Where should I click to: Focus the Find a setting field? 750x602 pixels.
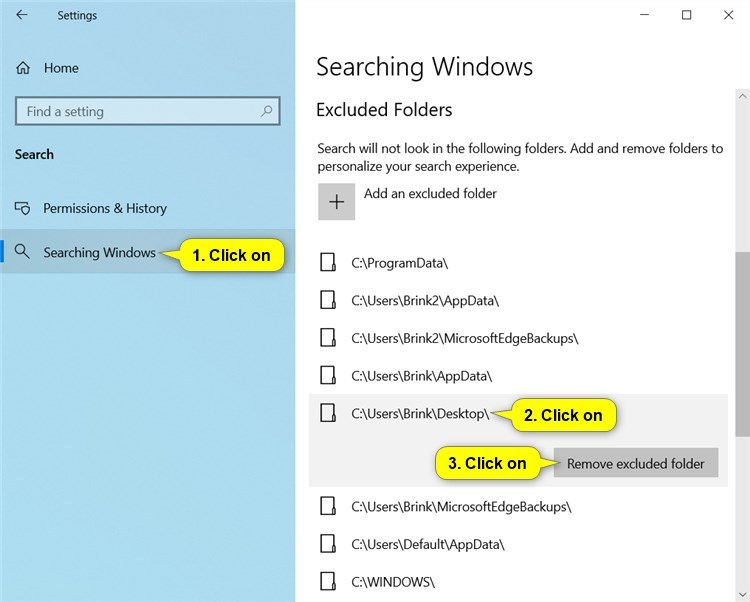click(148, 111)
